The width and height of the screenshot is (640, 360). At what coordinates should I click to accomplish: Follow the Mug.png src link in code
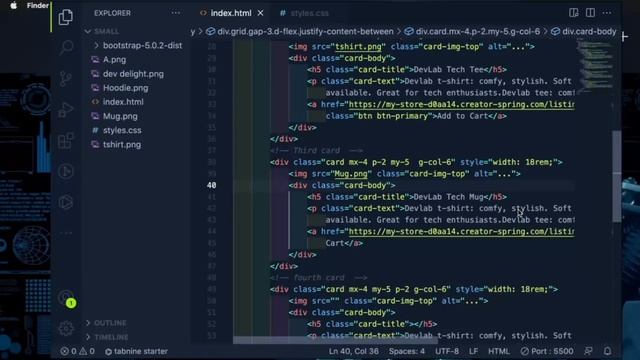click(x=351, y=174)
